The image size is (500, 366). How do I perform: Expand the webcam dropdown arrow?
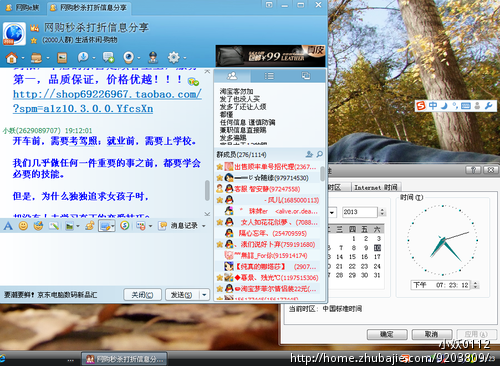139,58
